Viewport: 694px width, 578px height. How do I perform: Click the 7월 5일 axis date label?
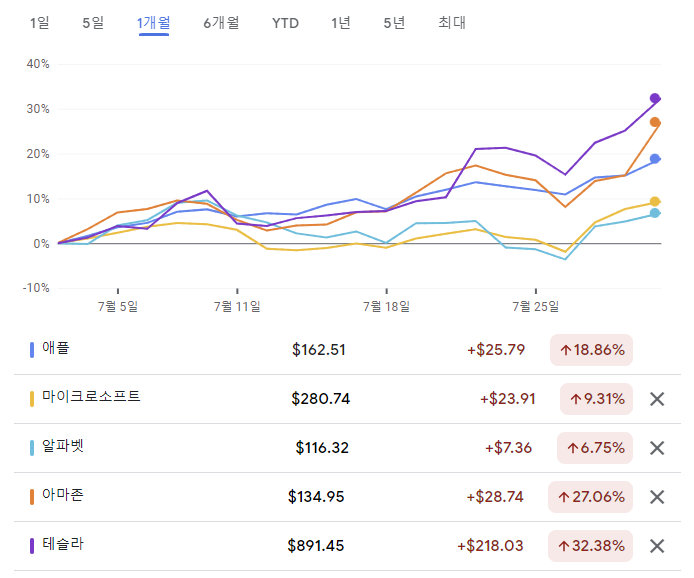coord(118,306)
